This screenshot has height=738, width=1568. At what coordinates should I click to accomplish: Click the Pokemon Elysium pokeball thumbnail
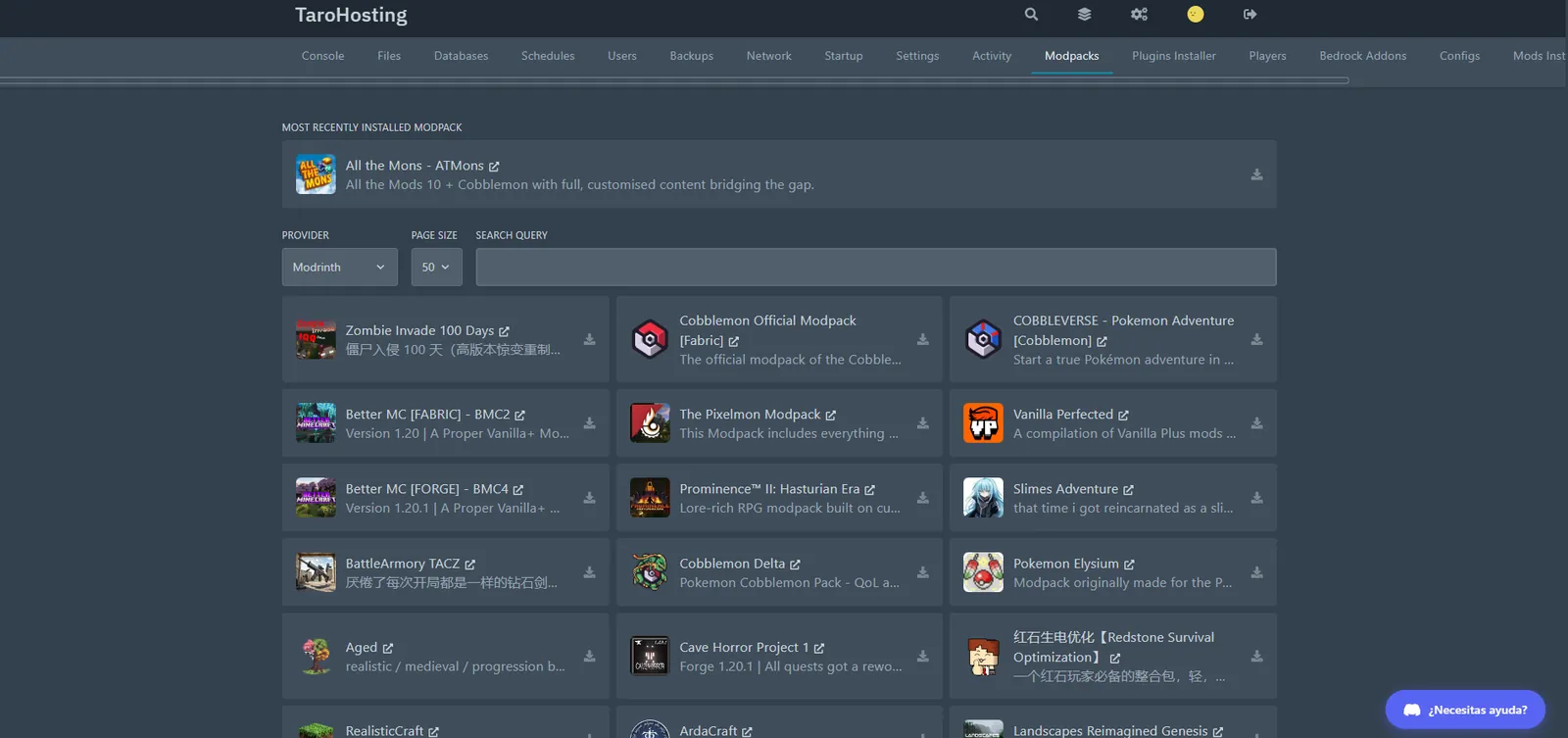[x=983, y=572]
